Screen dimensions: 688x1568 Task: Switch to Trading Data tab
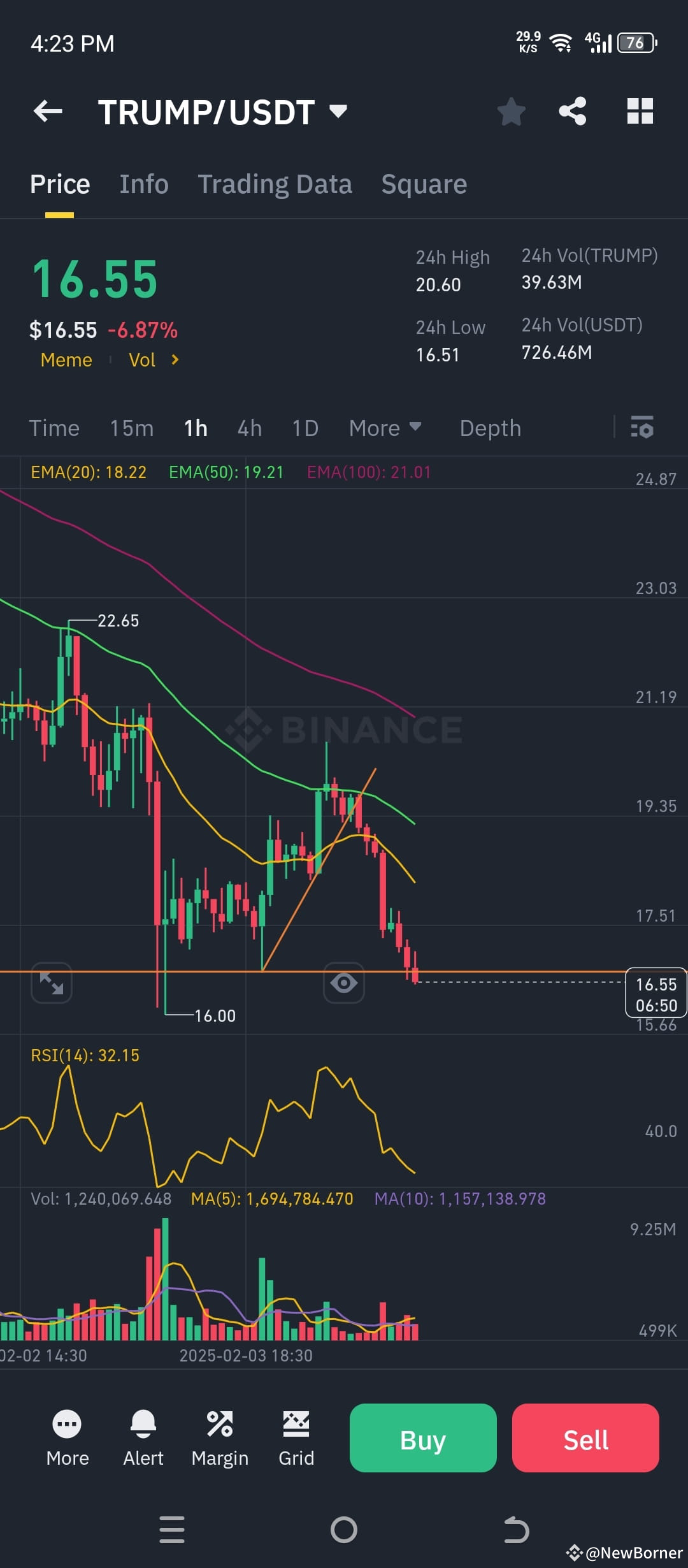tap(275, 184)
